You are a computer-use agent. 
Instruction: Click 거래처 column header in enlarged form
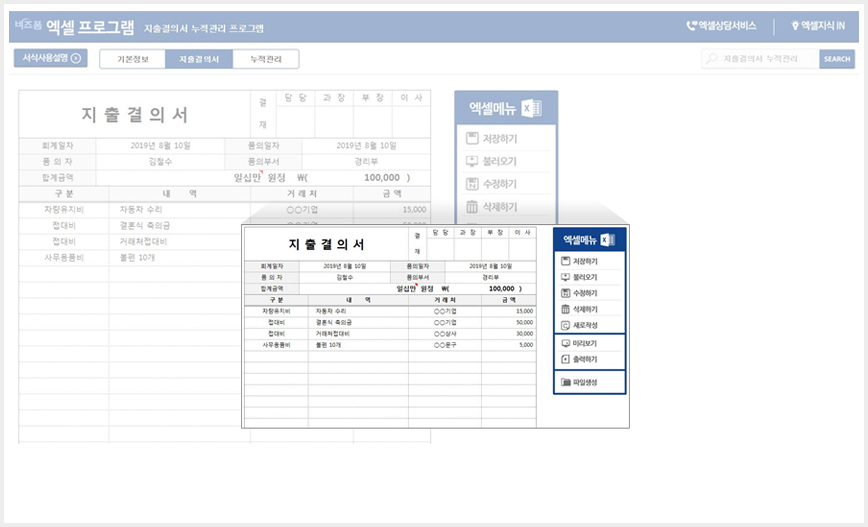click(445, 300)
